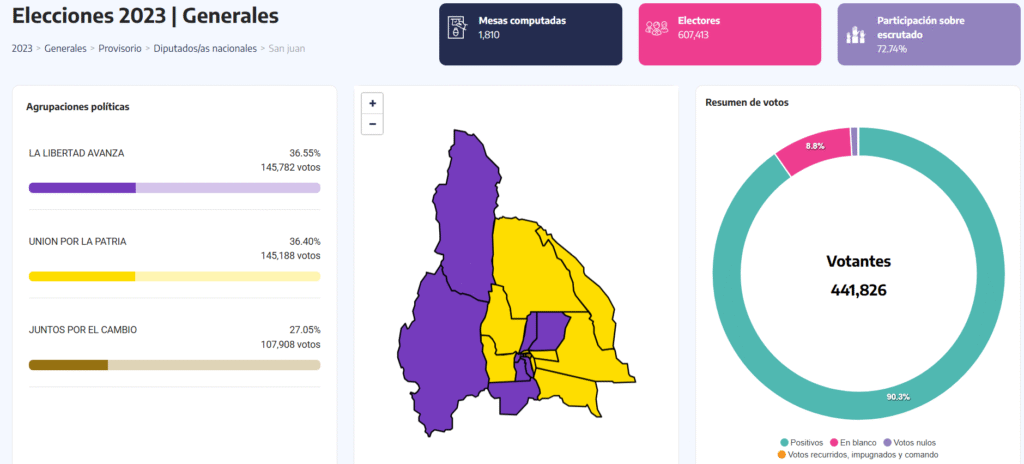Select LA LIBERTAD AVANZA party name
The image size is (1024, 464).
point(76,153)
